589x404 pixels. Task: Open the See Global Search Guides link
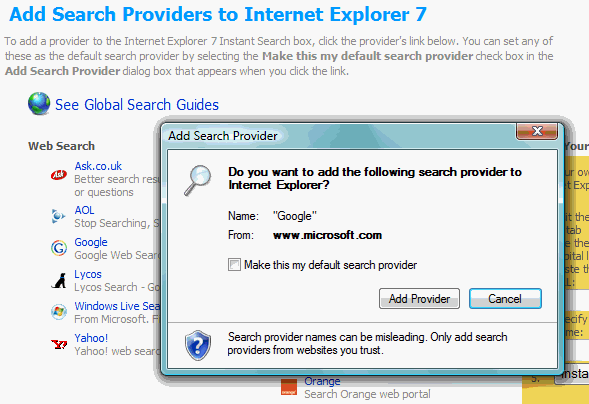tap(137, 105)
